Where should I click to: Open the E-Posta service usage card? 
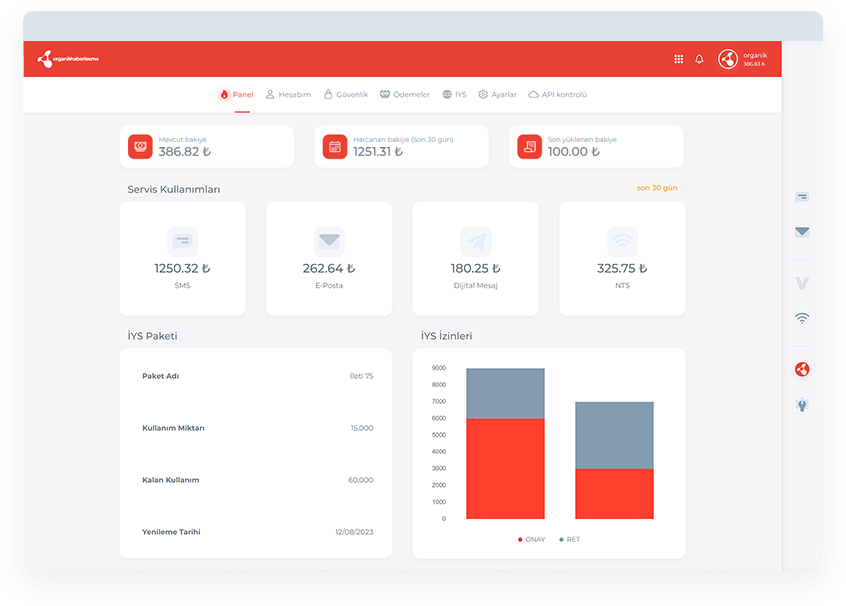[329, 258]
